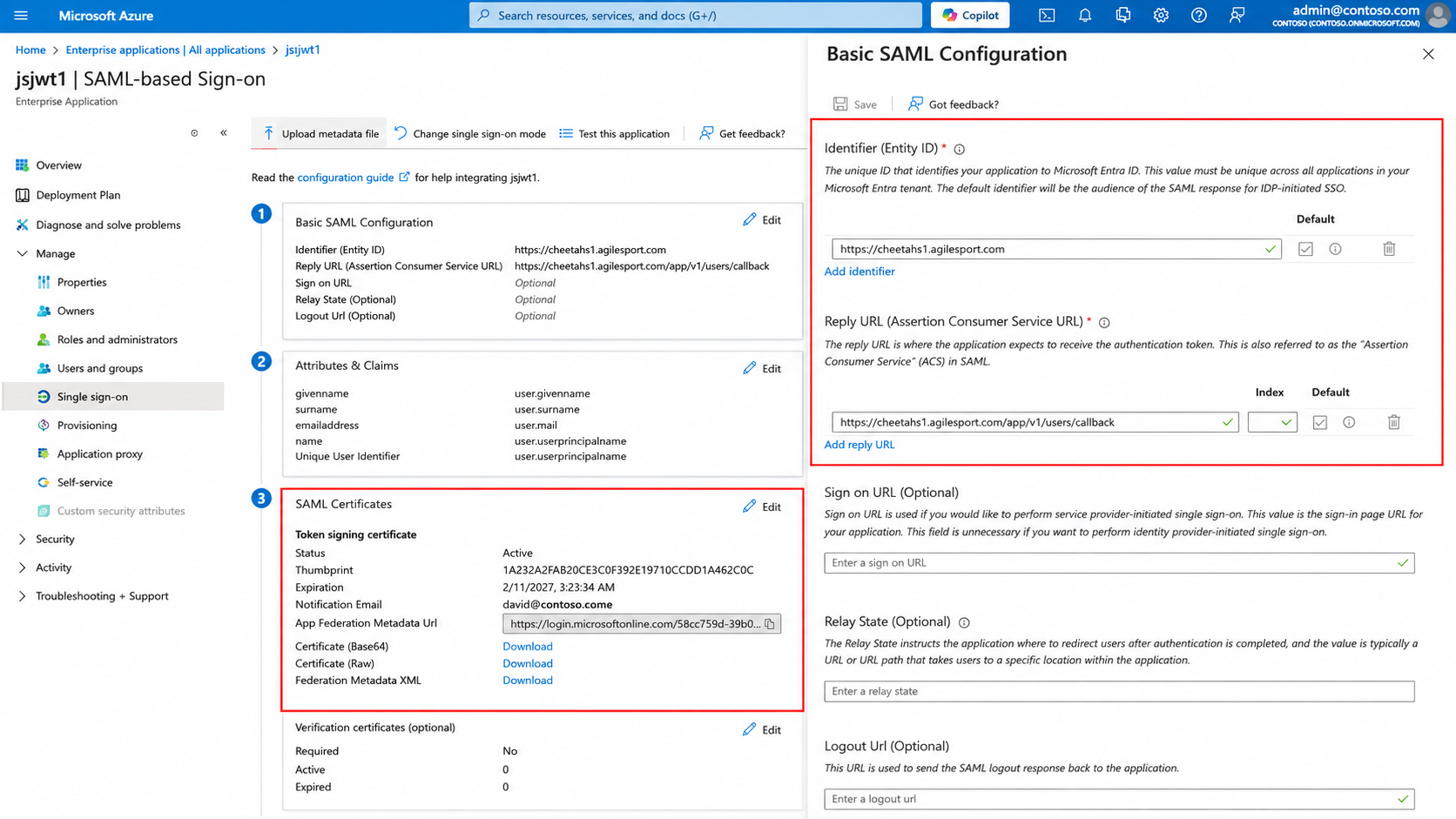The width and height of the screenshot is (1456, 819).
Task: Open the notifications bell icon
Action: (1085, 16)
